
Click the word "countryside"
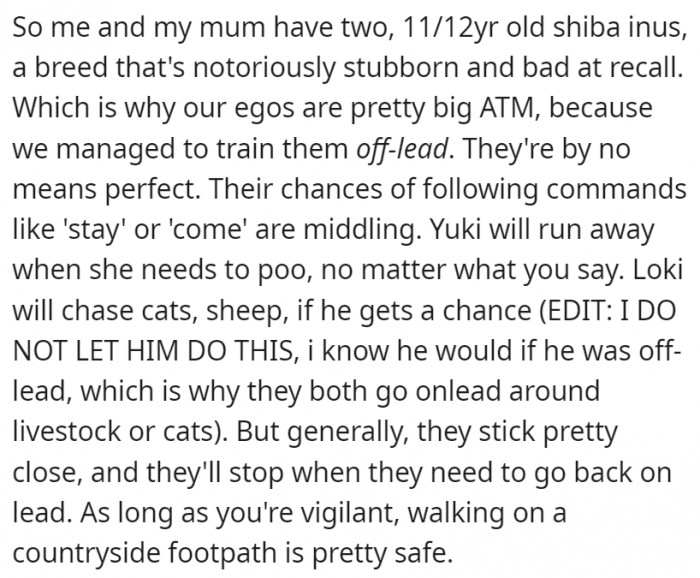click(x=87, y=553)
